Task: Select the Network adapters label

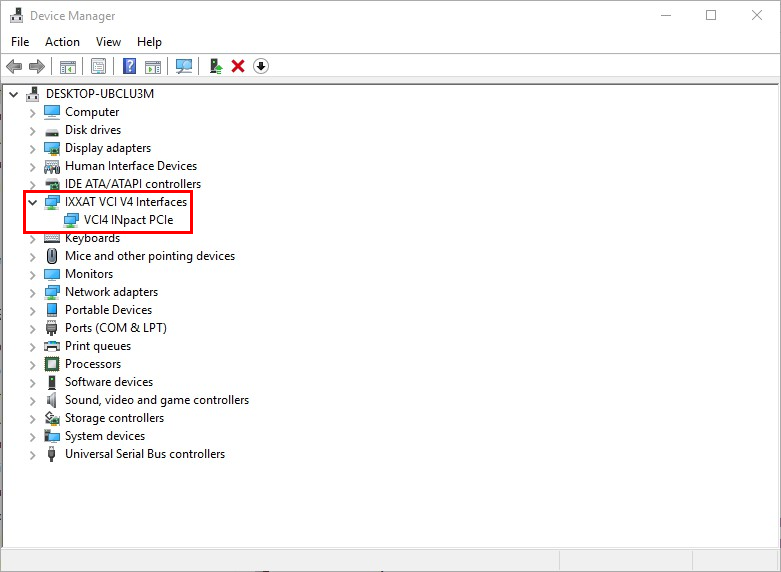Action: 112,292
